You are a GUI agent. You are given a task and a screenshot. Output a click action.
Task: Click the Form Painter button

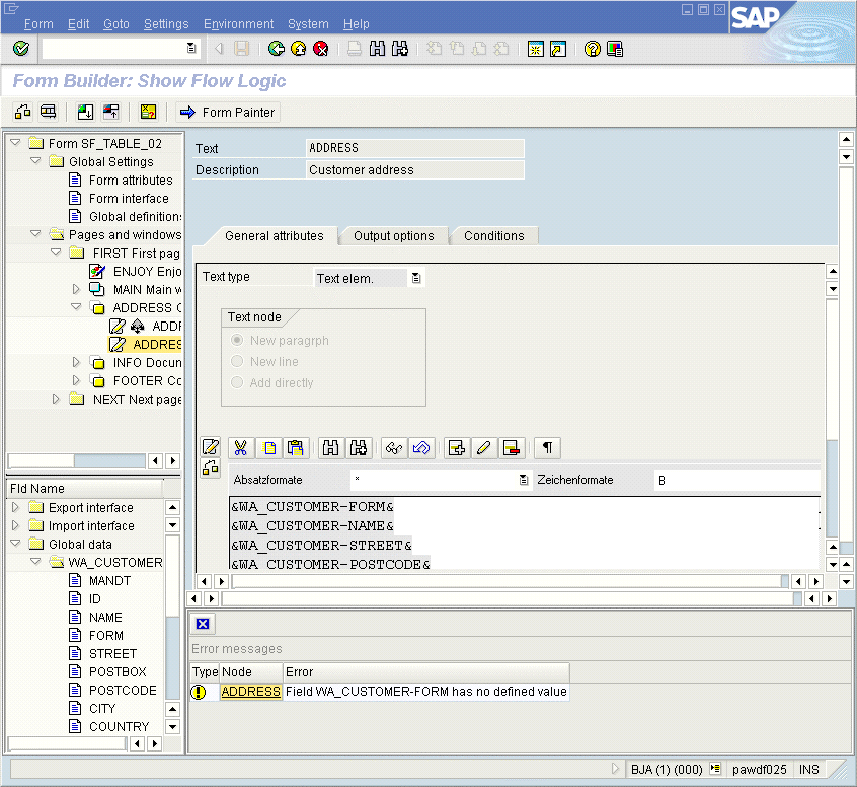pyautogui.click(x=228, y=112)
